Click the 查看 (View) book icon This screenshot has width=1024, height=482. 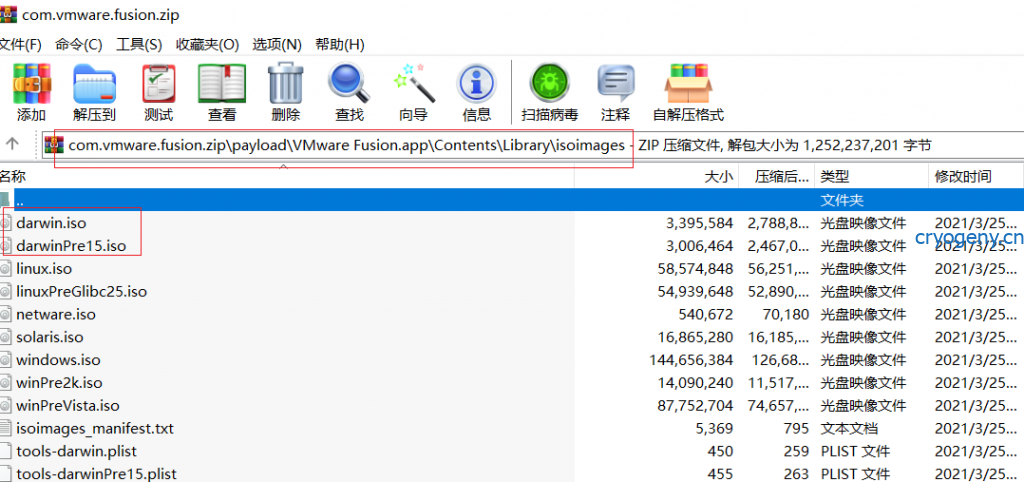click(222, 84)
